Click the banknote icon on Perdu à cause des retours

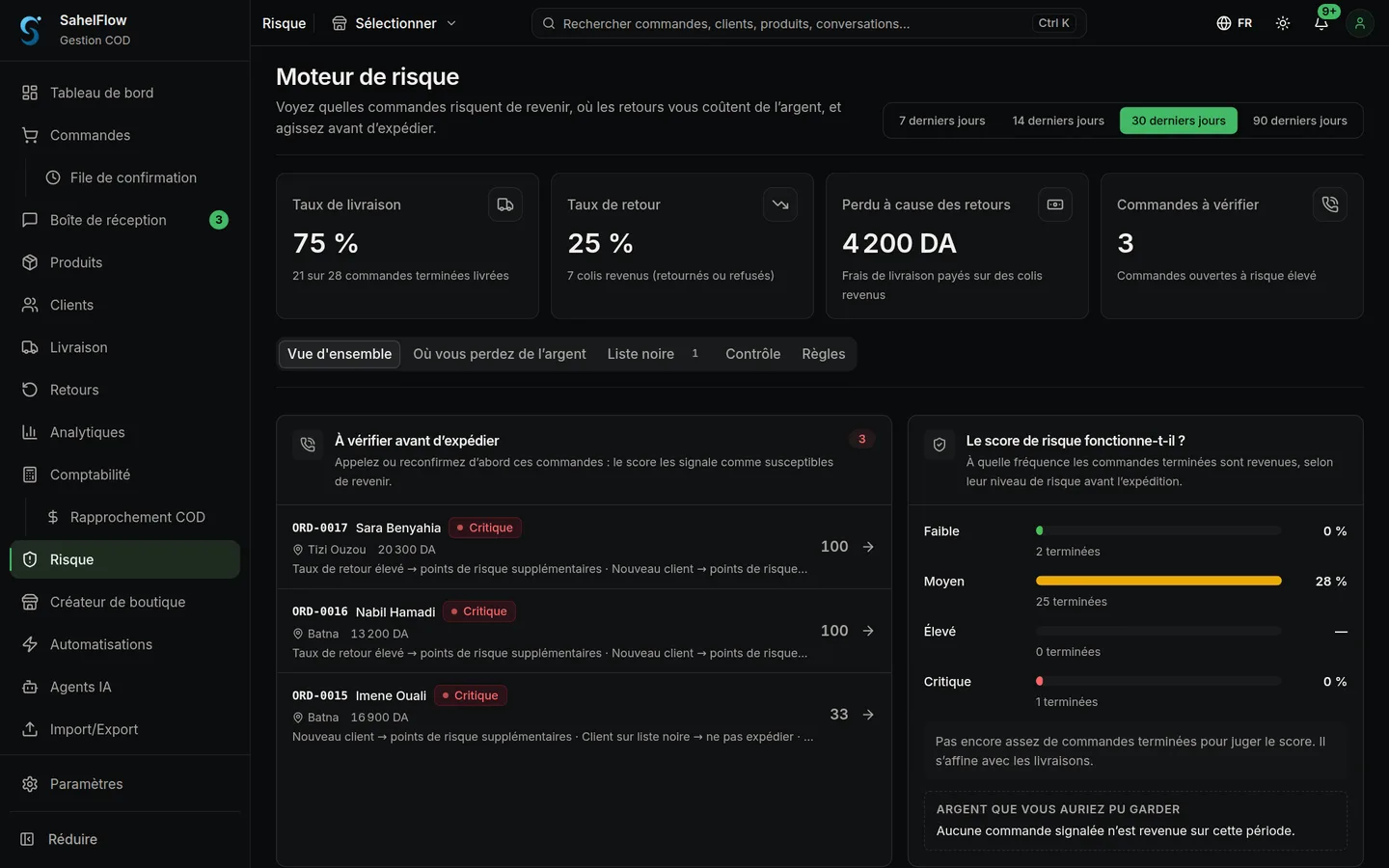click(x=1055, y=204)
